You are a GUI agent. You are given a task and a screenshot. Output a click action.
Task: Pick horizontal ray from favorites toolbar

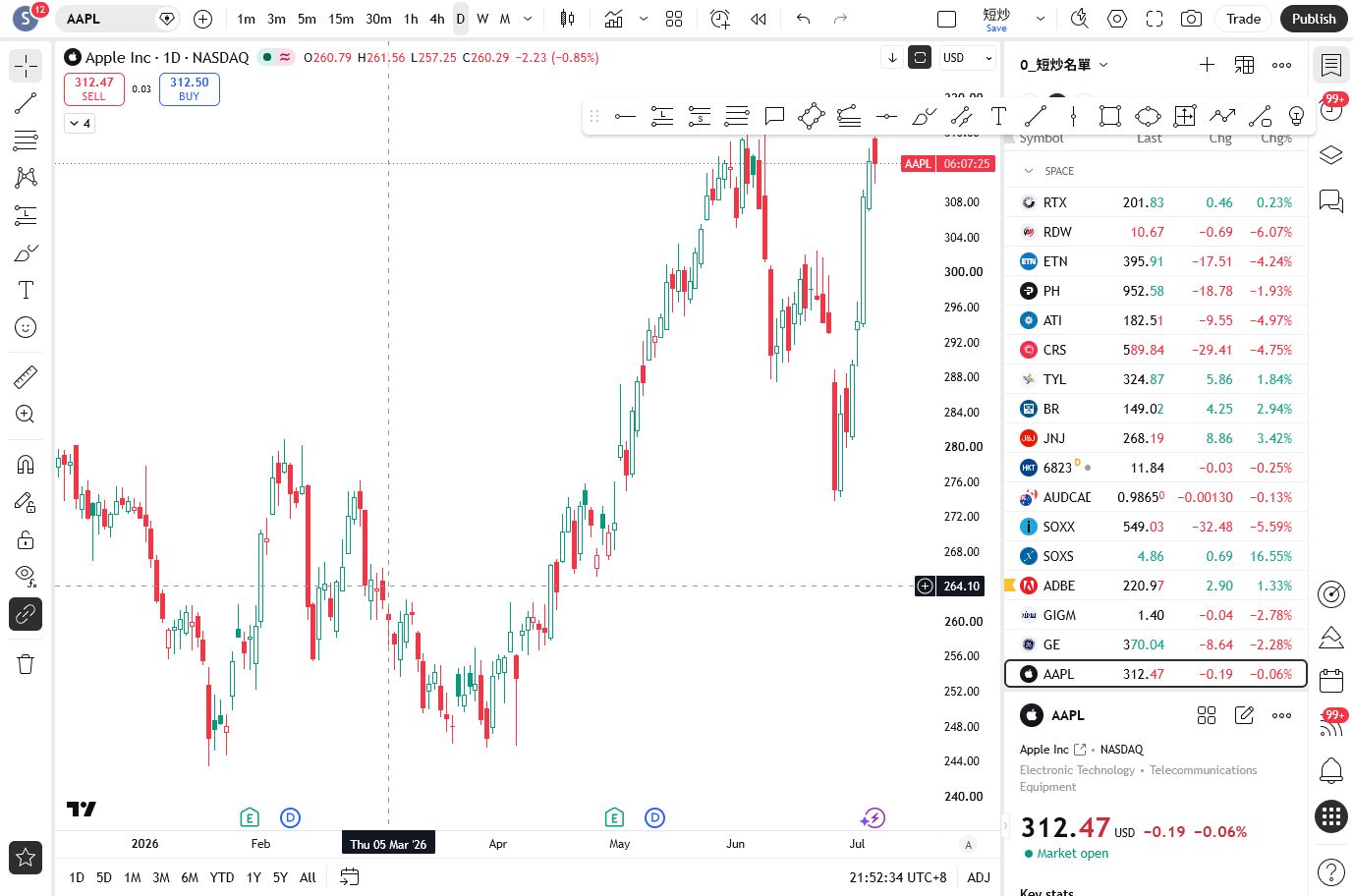[x=625, y=116]
